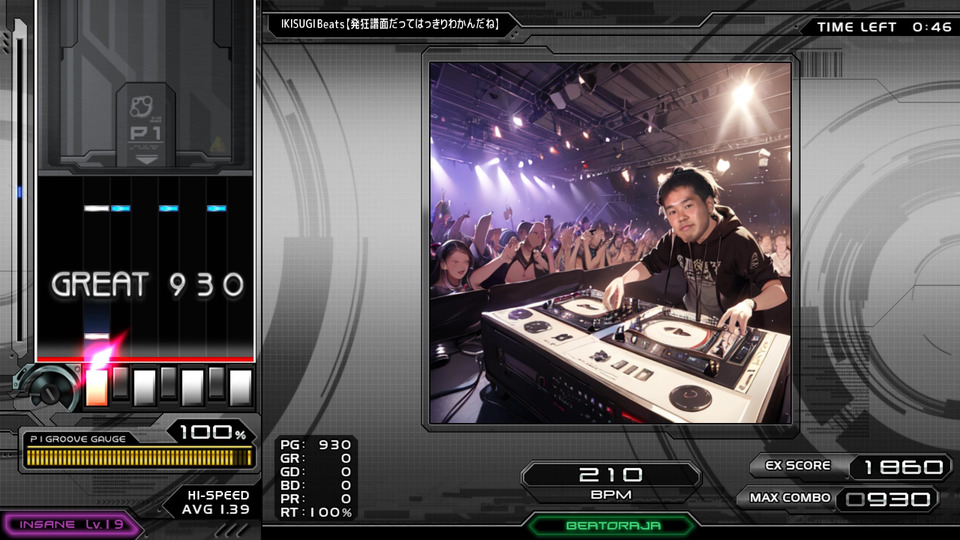Tap white key 3 in the keyboard row
The width and height of the screenshot is (960, 540).
point(144,387)
